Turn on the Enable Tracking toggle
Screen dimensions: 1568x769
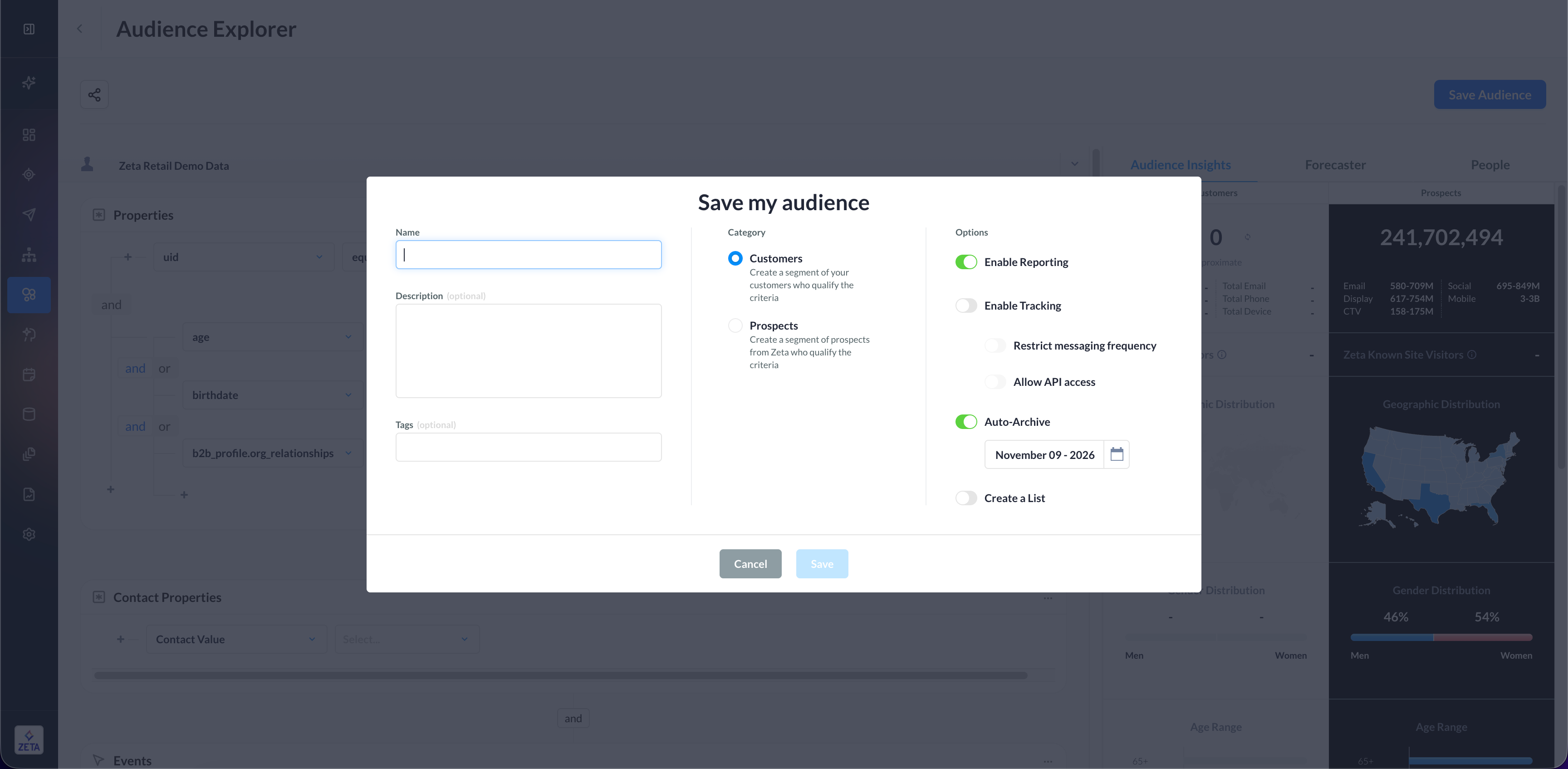click(x=966, y=306)
